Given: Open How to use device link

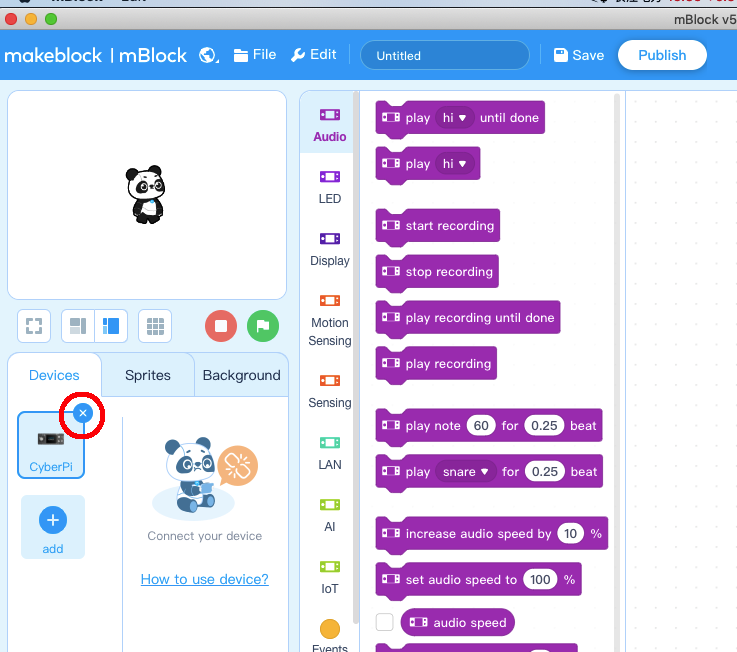Looking at the screenshot, I should click(204, 579).
